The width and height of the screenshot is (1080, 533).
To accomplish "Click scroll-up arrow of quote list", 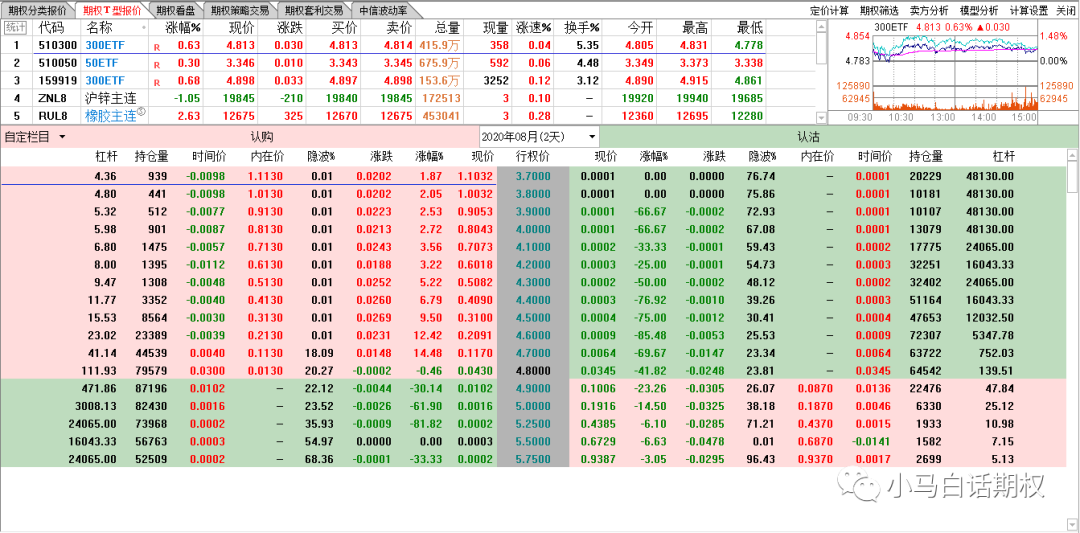I will (821, 27).
